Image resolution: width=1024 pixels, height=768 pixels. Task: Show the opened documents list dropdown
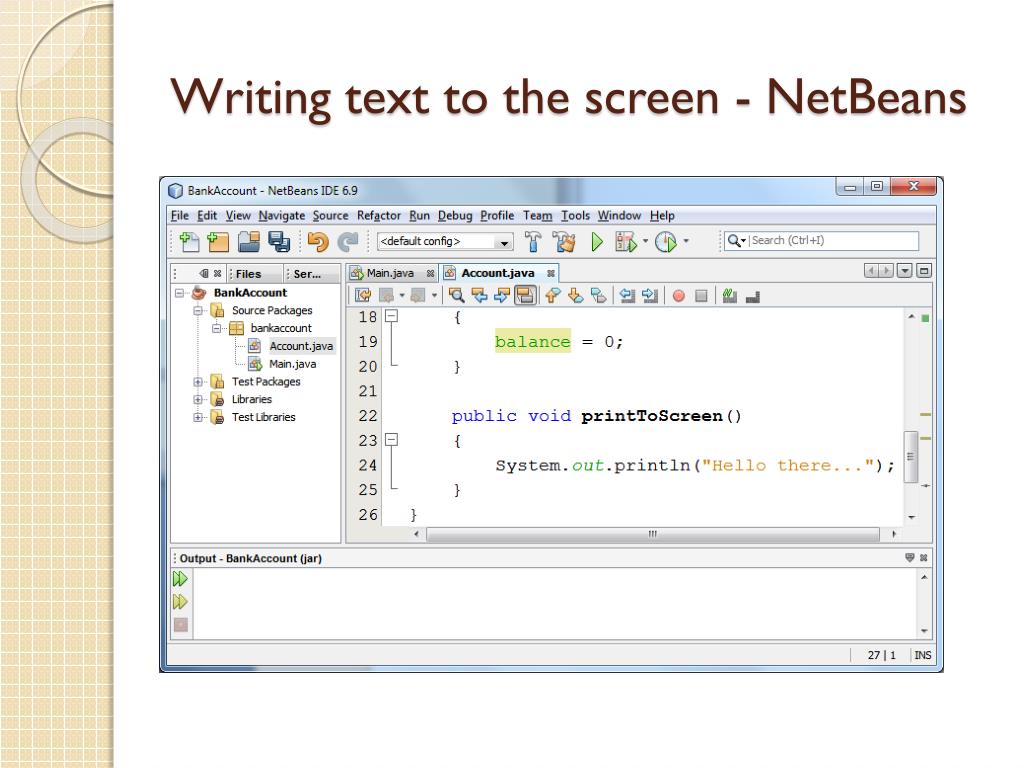[904, 271]
